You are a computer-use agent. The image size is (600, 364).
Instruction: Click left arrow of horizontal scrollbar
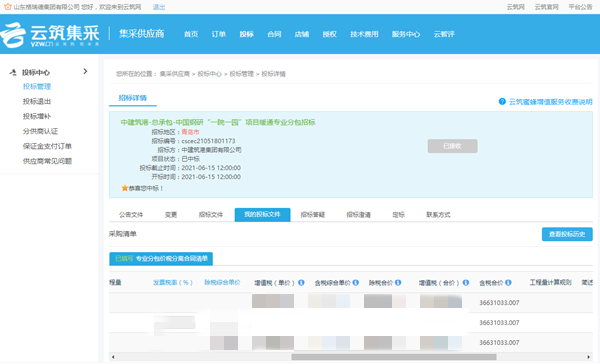pyautogui.click(x=113, y=357)
